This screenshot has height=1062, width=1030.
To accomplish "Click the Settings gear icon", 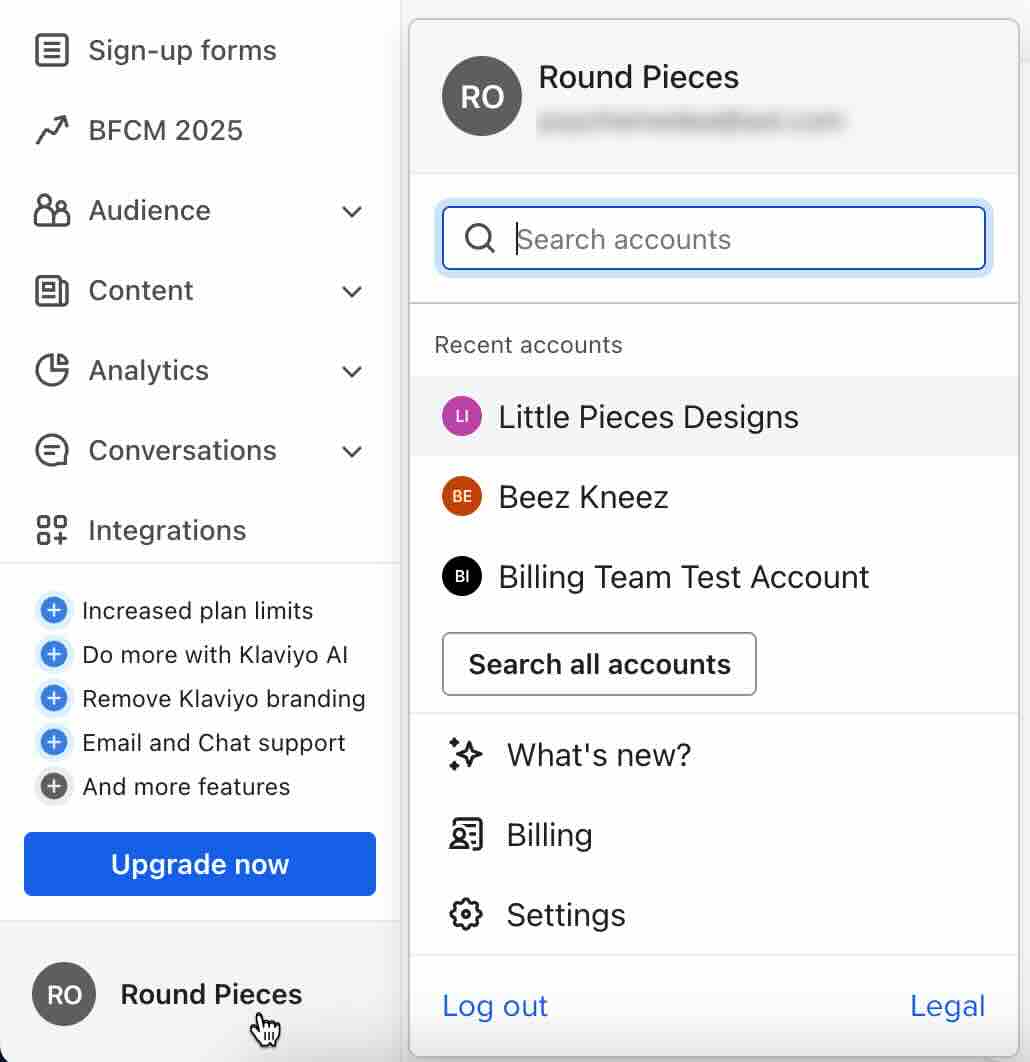I will click(465, 914).
